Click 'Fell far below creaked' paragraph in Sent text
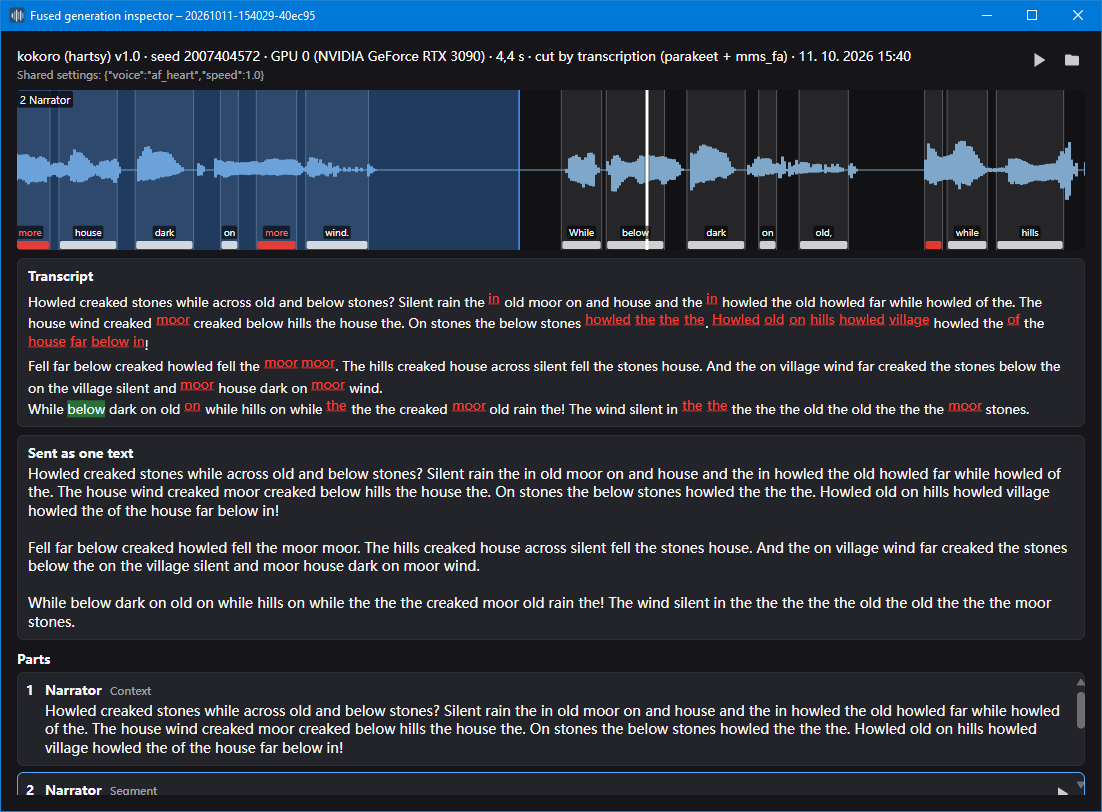The width and height of the screenshot is (1102, 812). click(x=547, y=557)
